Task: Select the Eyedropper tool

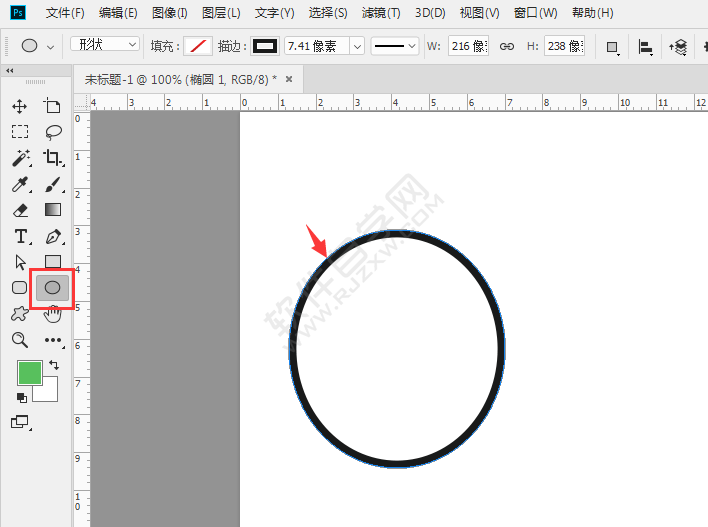Action: [x=20, y=184]
